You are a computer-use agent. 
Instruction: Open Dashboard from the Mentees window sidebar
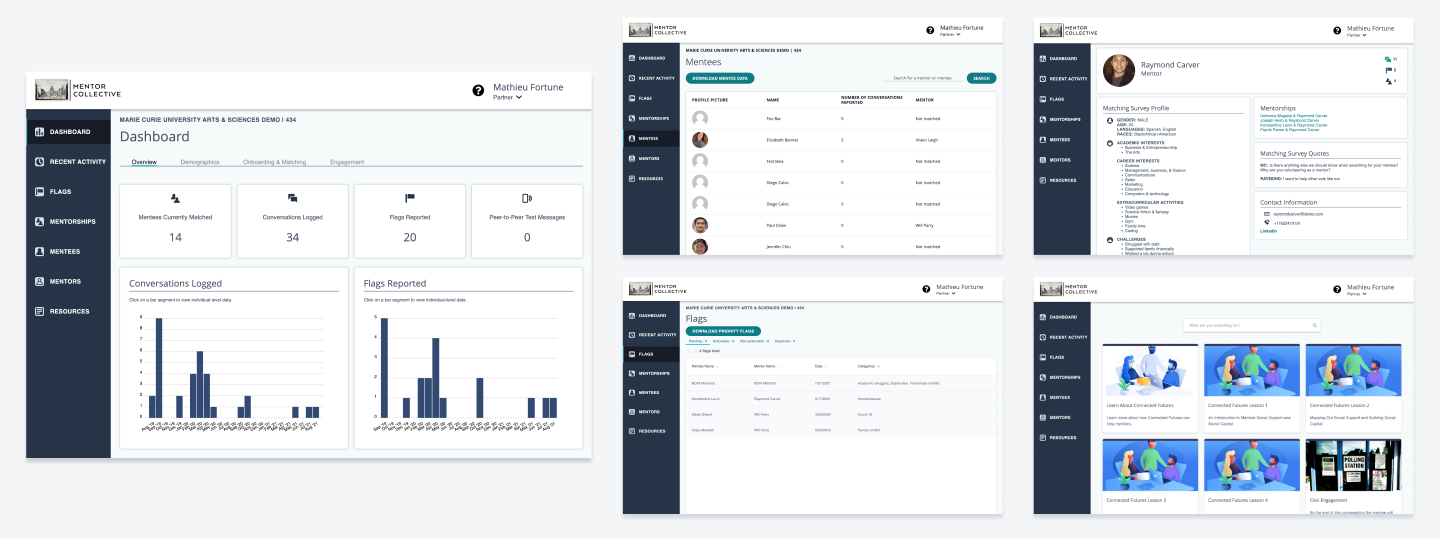651,58
